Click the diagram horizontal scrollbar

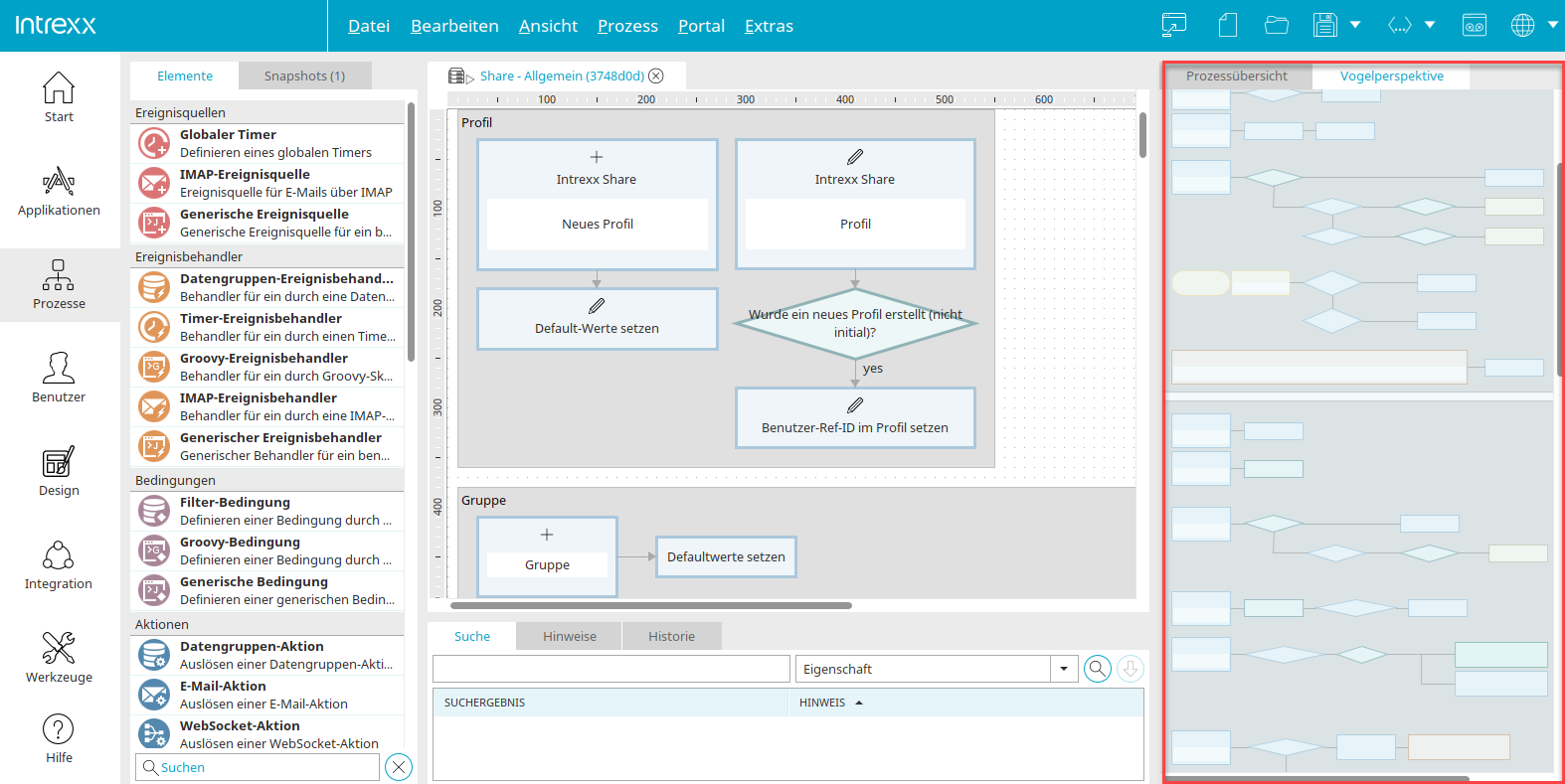(x=651, y=605)
